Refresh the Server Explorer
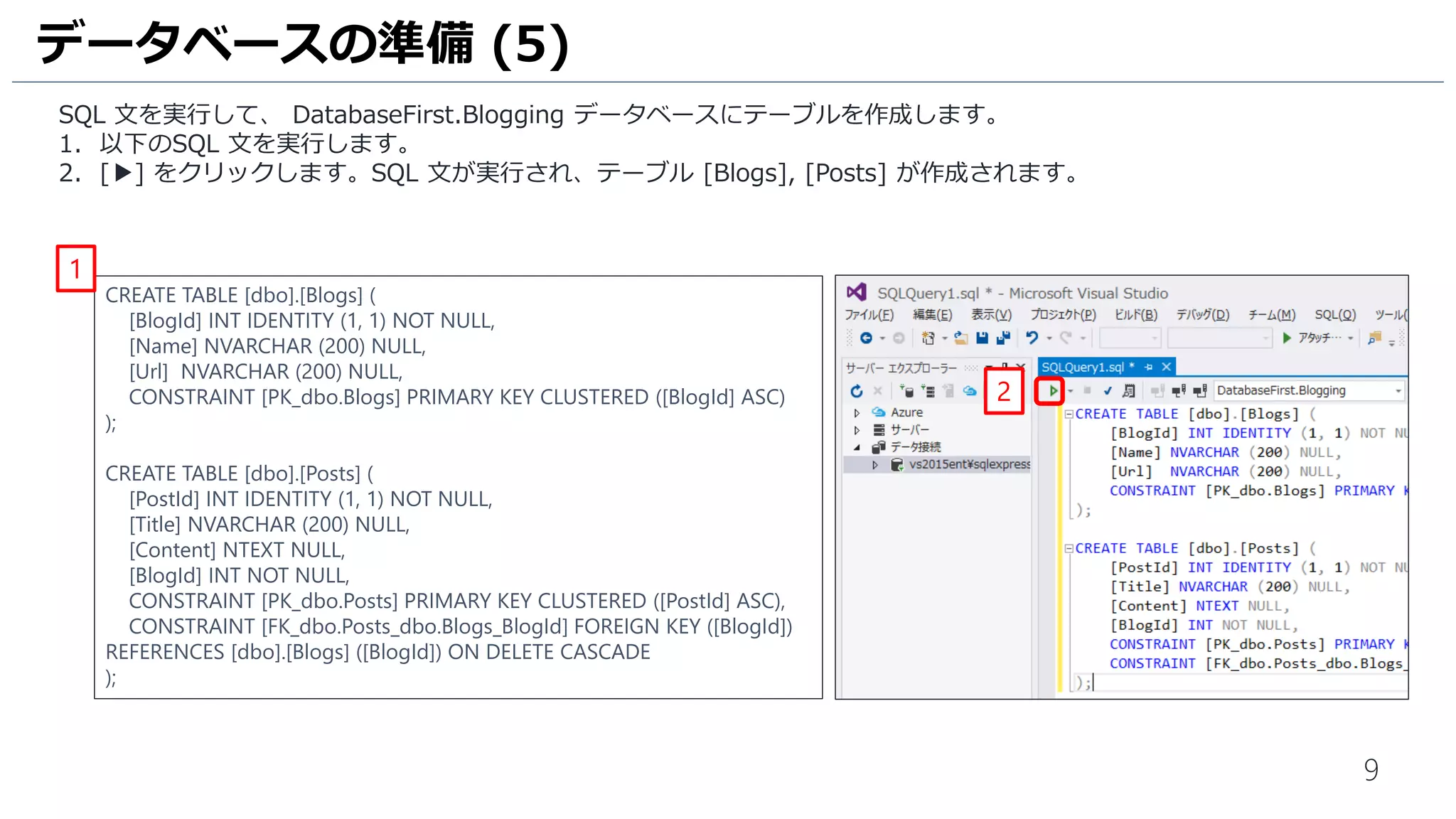The width and height of the screenshot is (1456, 819). pos(857,391)
